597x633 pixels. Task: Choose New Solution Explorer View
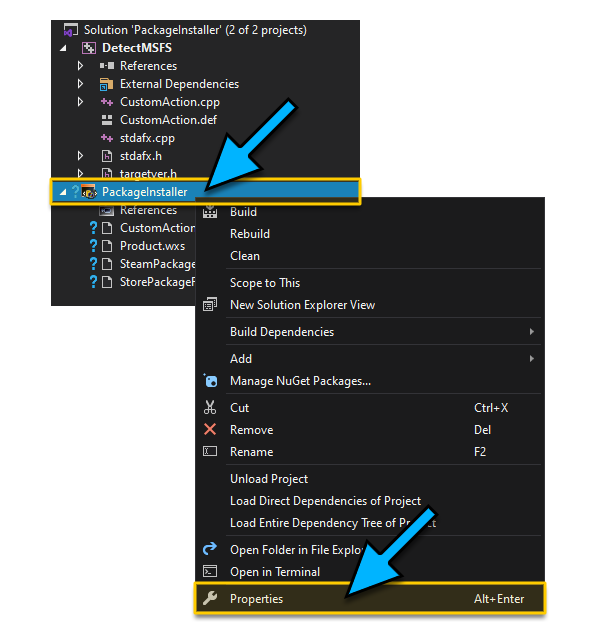tap(302, 305)
